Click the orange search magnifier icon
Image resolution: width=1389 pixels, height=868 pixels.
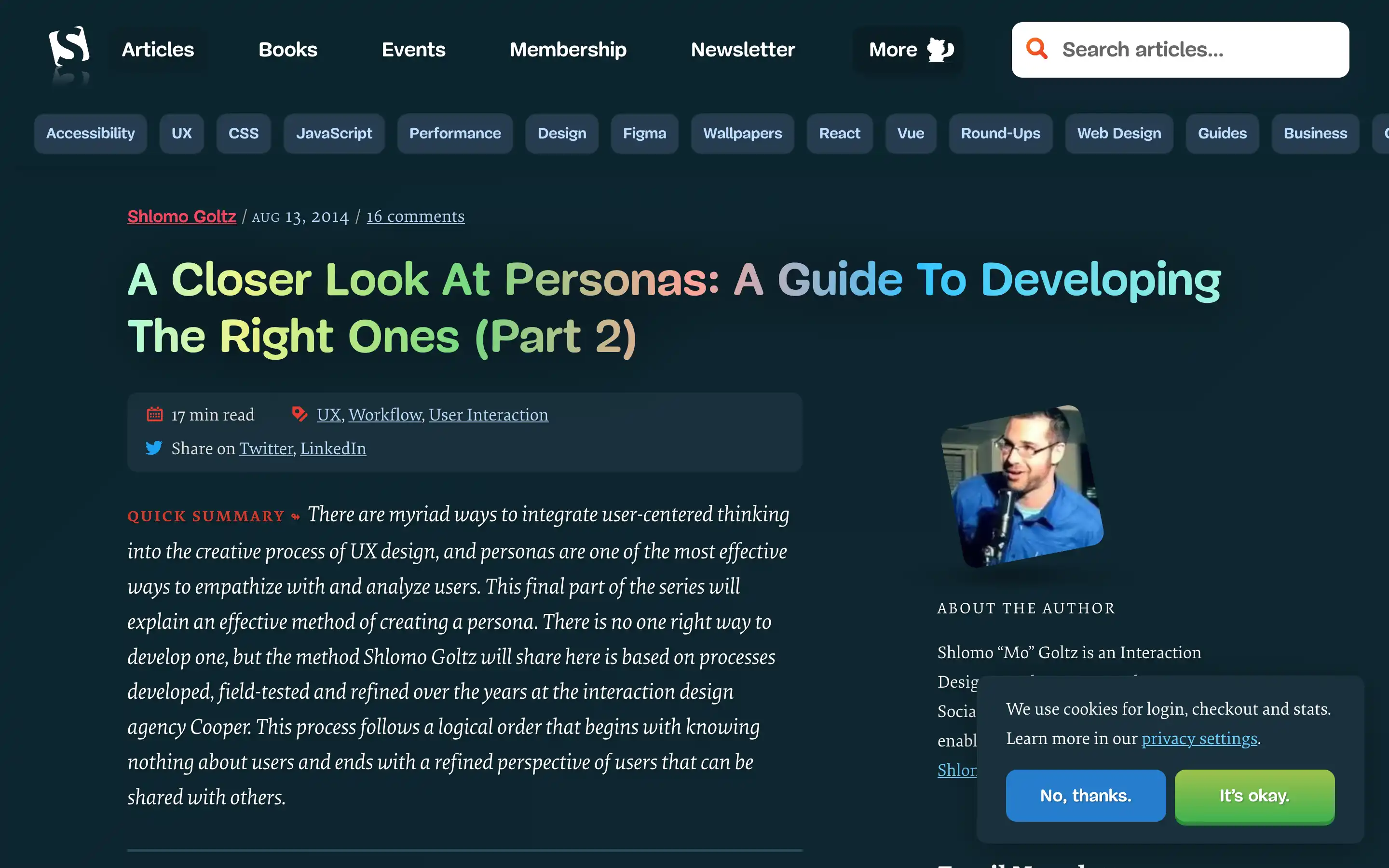pyautogui.click(x=1036, y=49)
